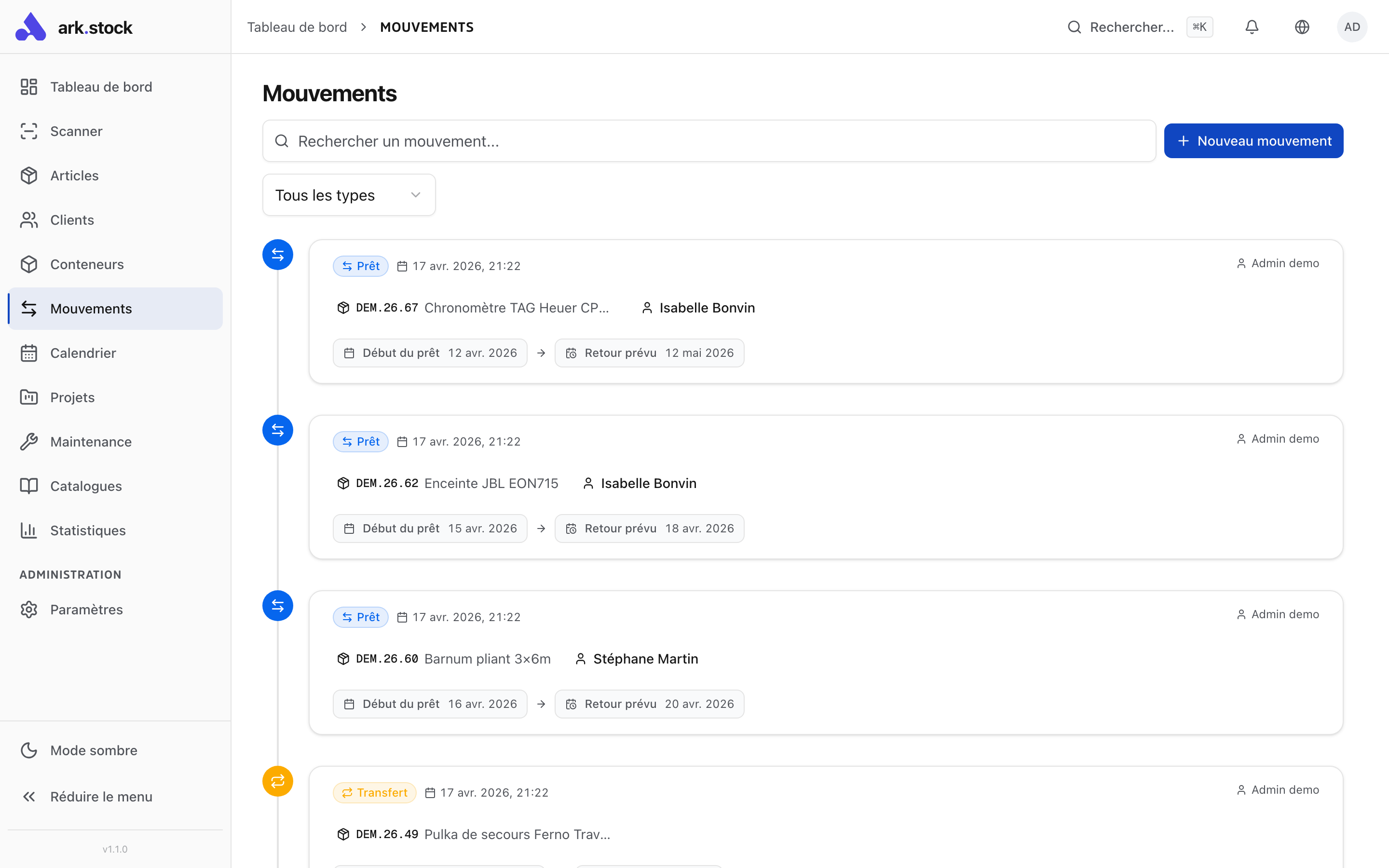
Task: Click the Prêt status badge on DEM.26.67
Action: tap(360, 265)
